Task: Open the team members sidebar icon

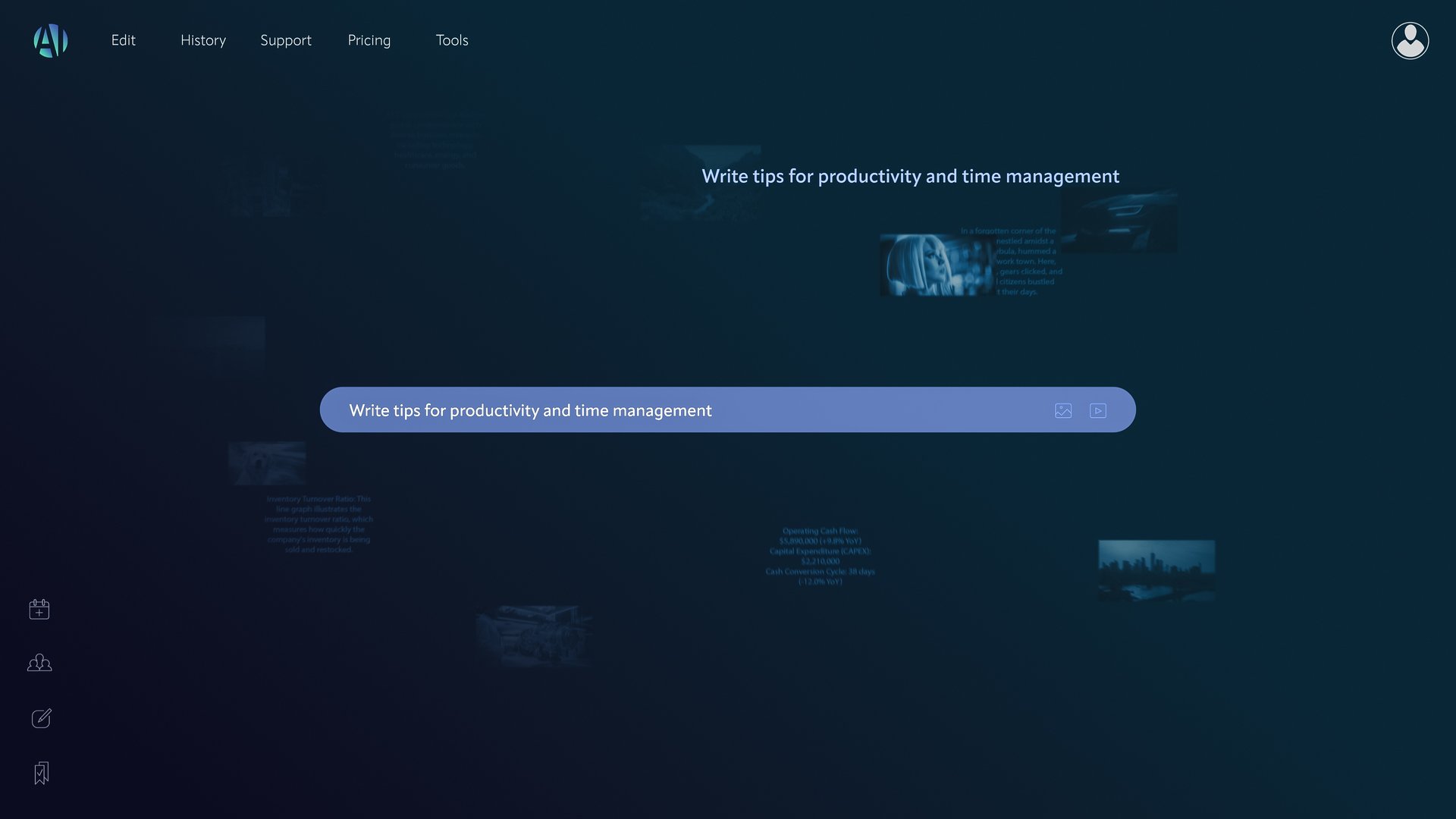Action: coord(39,664)
